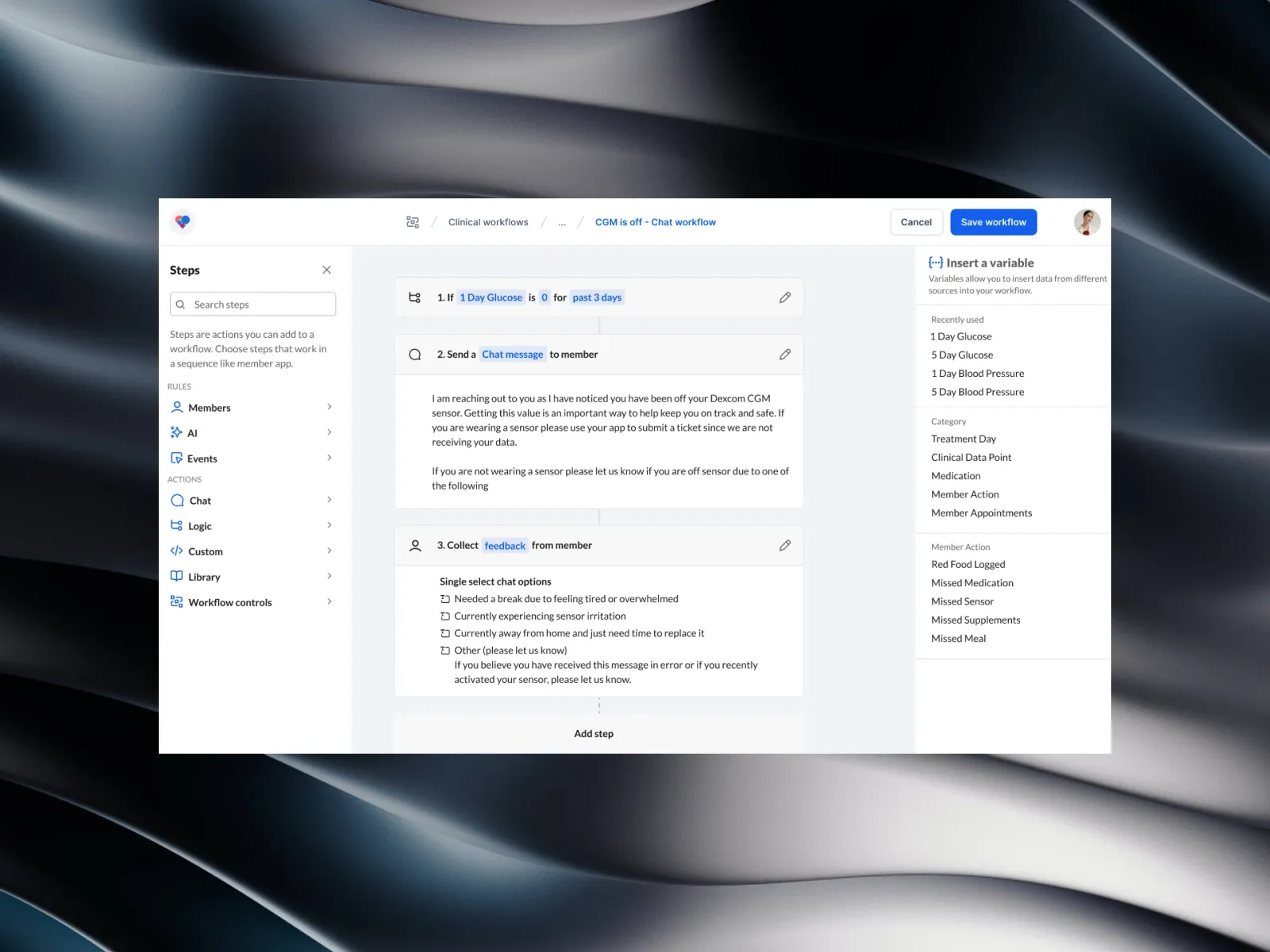Insert recently used 5 Day Blood Pressure
This screenshot has width=1270, height=952.
click(x=978, y=392)
